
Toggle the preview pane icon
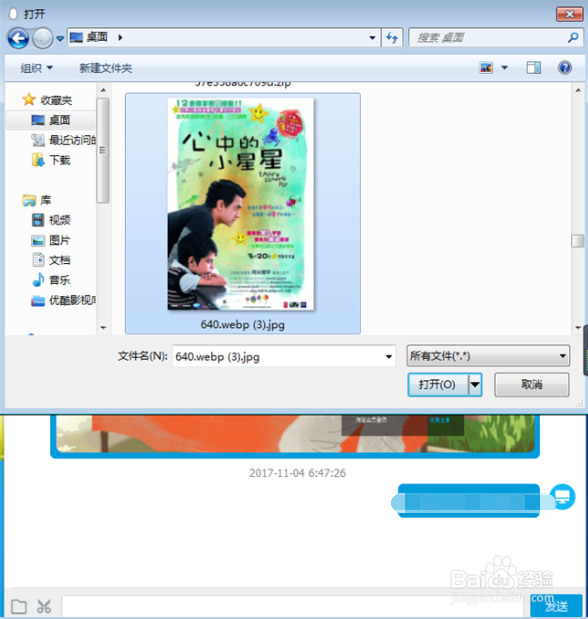pyautogui.click(x=534, y=68)
